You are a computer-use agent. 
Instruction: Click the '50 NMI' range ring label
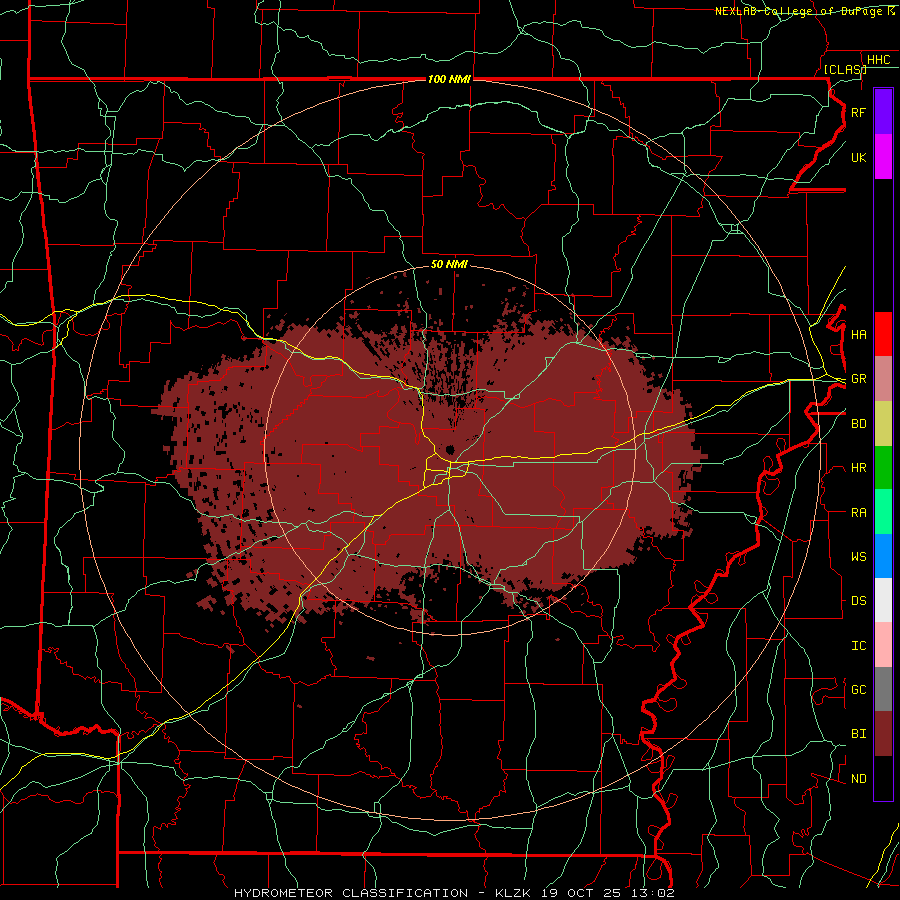(449, 264)
